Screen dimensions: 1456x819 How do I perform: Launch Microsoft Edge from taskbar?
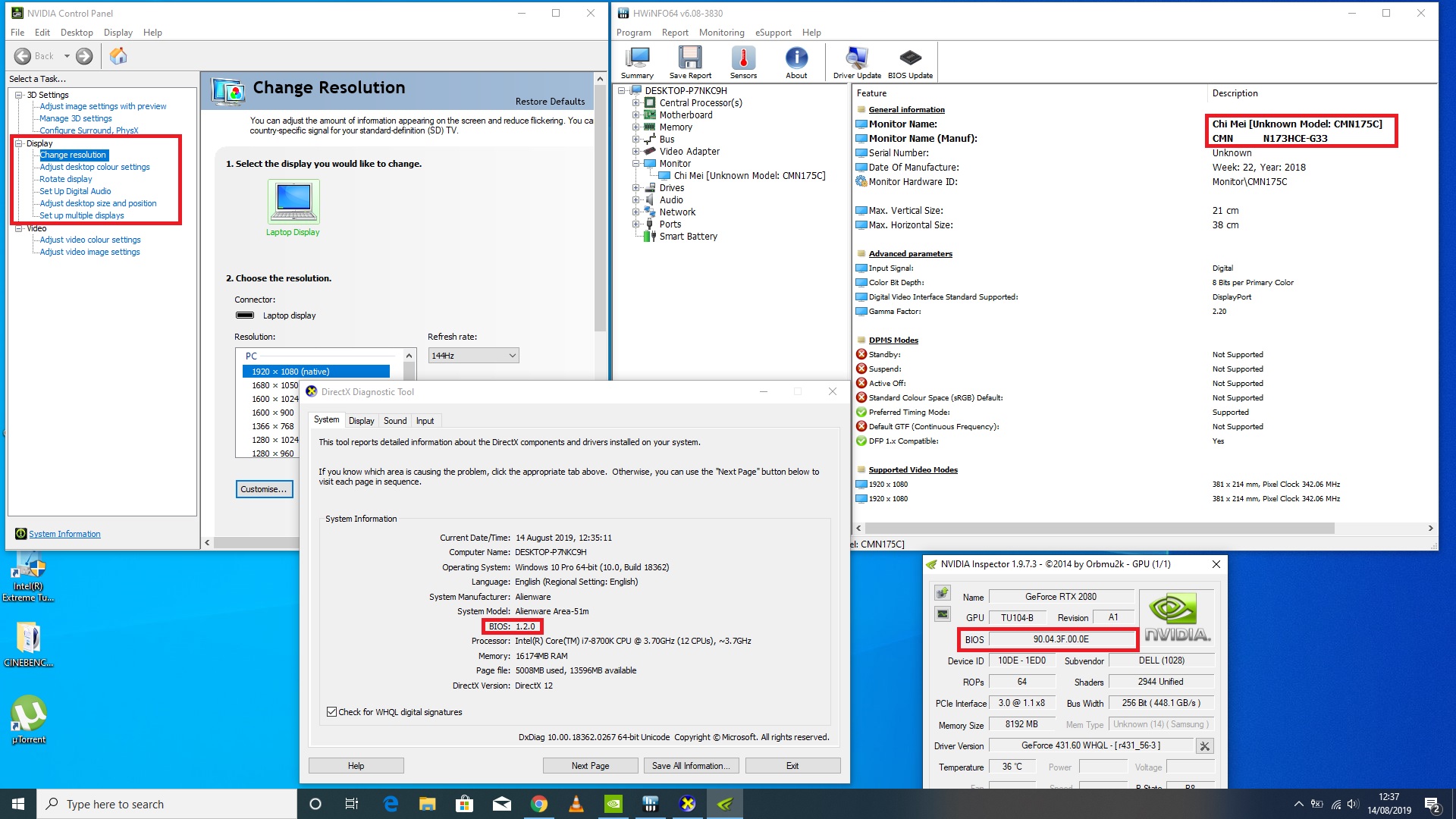391,804
